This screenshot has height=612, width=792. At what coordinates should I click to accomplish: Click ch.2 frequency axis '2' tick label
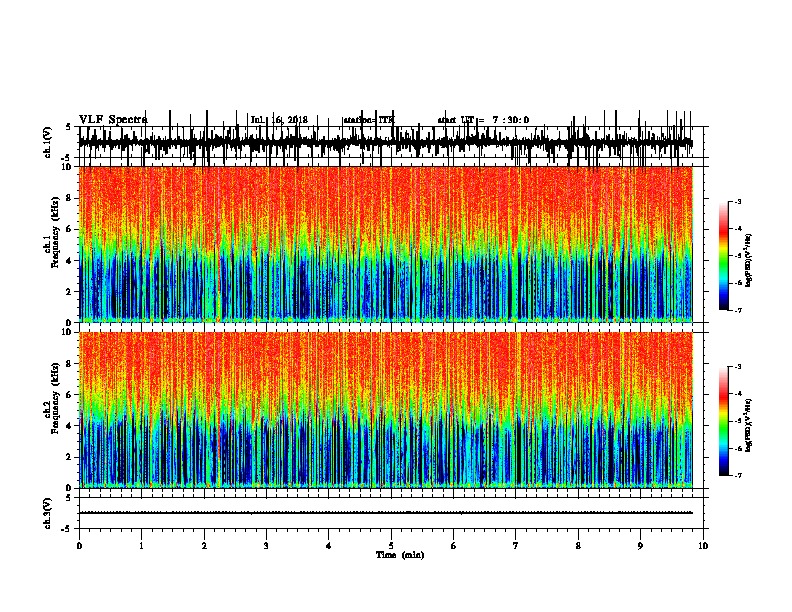point(70,457)
